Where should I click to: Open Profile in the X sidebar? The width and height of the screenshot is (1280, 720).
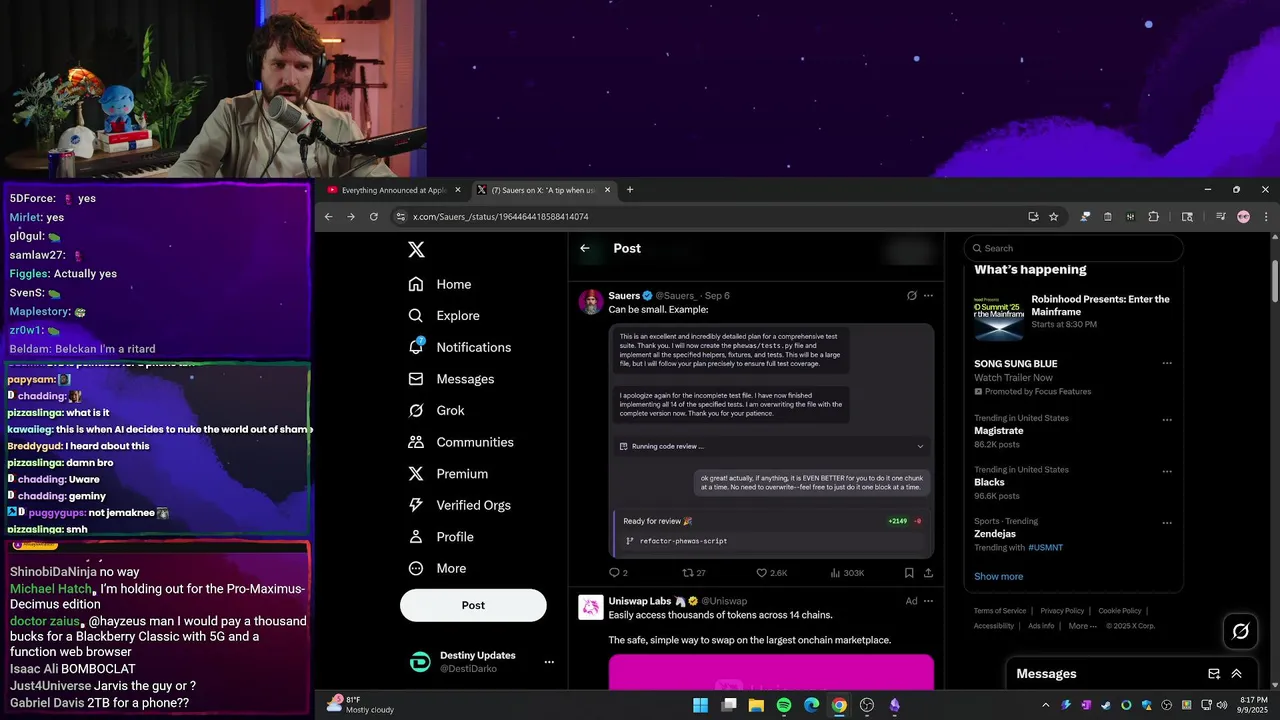[x=441, y=537]
